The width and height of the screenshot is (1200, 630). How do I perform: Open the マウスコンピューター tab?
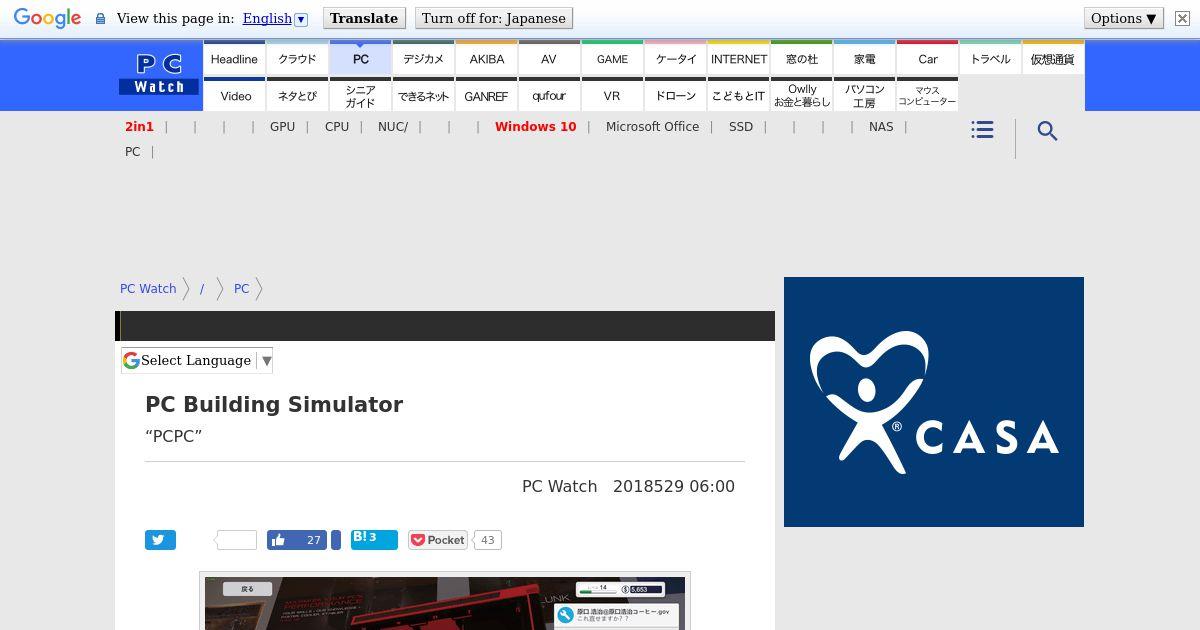point(928,96)
